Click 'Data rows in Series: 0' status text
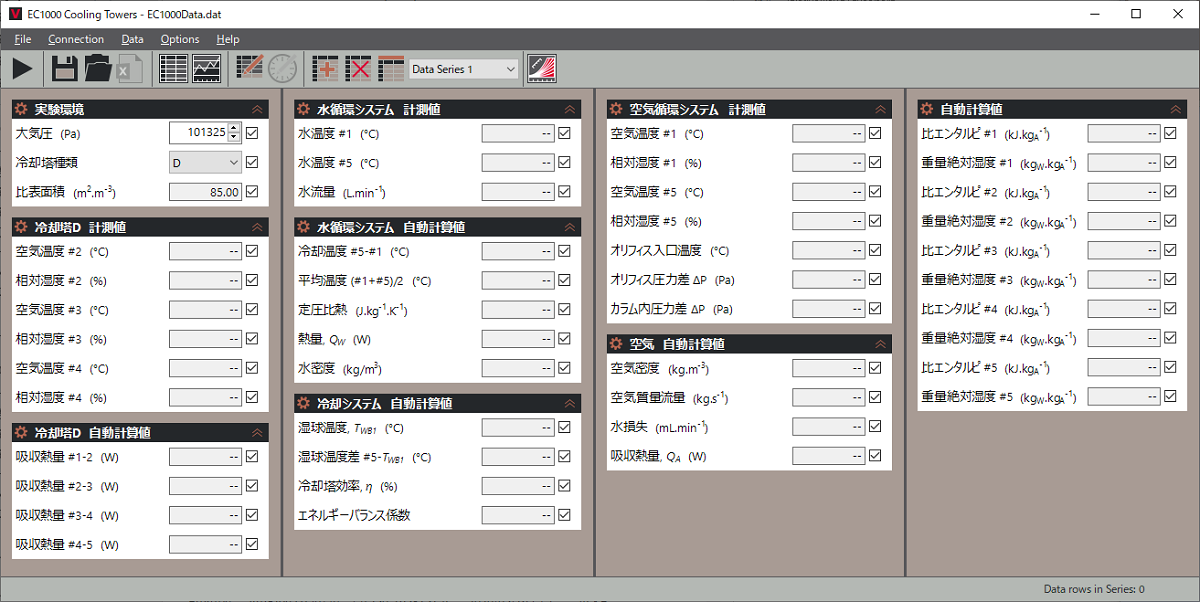 pyautogui.click(x=1094, y=590)
